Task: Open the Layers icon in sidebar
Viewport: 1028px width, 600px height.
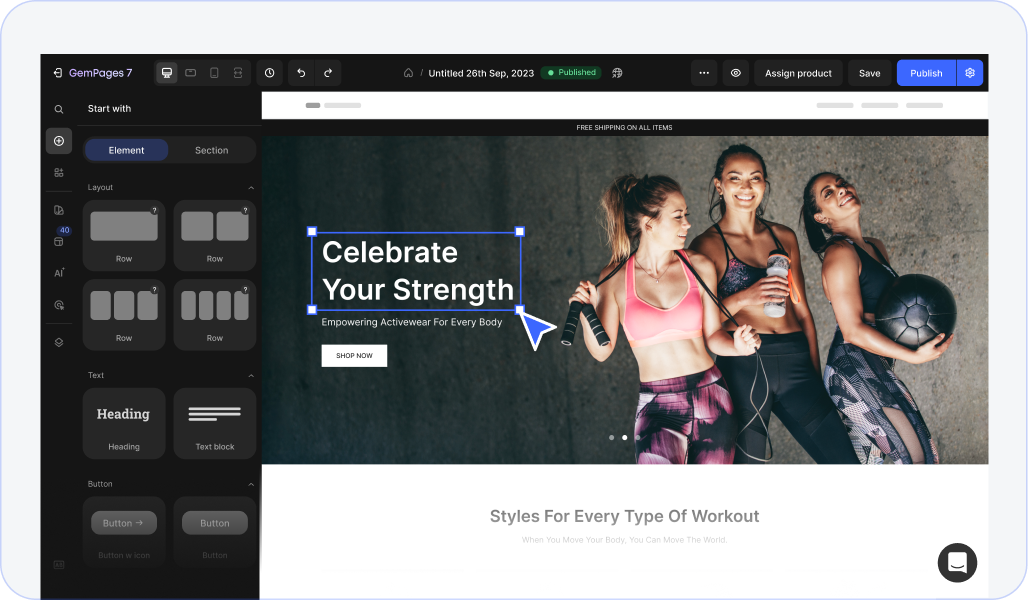Action: (59, 342)
